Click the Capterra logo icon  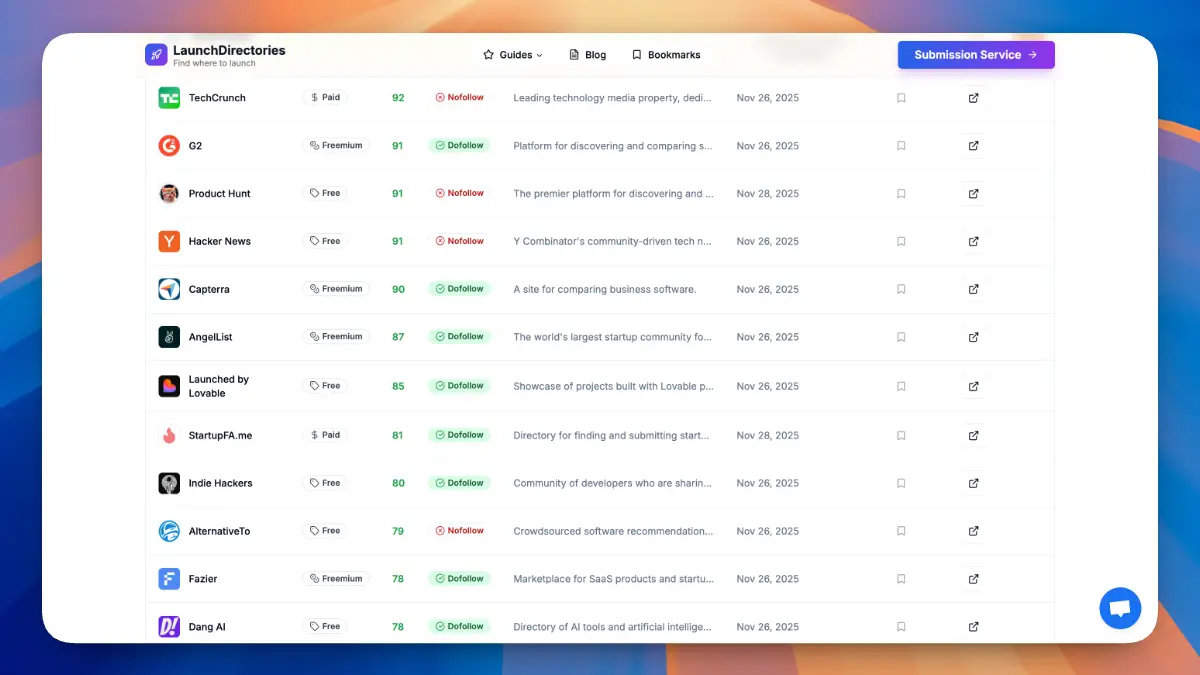pyautogui.click(x=169, y=289)
